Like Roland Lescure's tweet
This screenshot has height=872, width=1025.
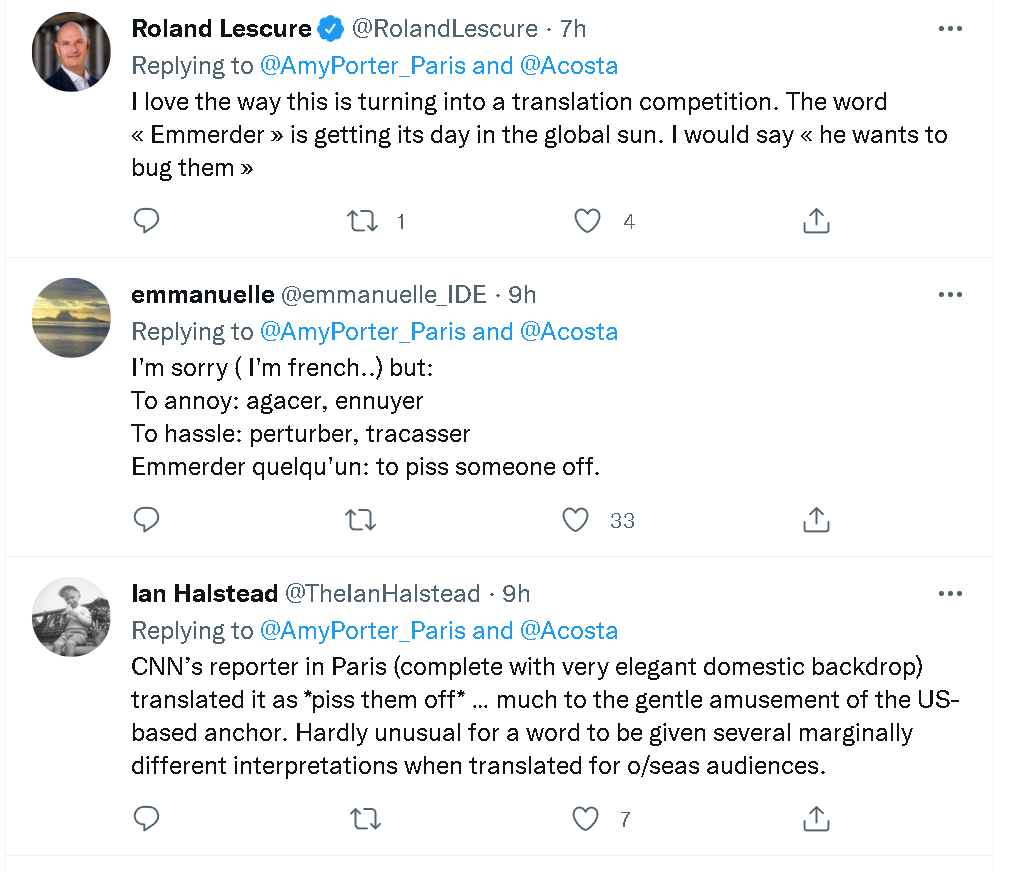coord(588,221)
